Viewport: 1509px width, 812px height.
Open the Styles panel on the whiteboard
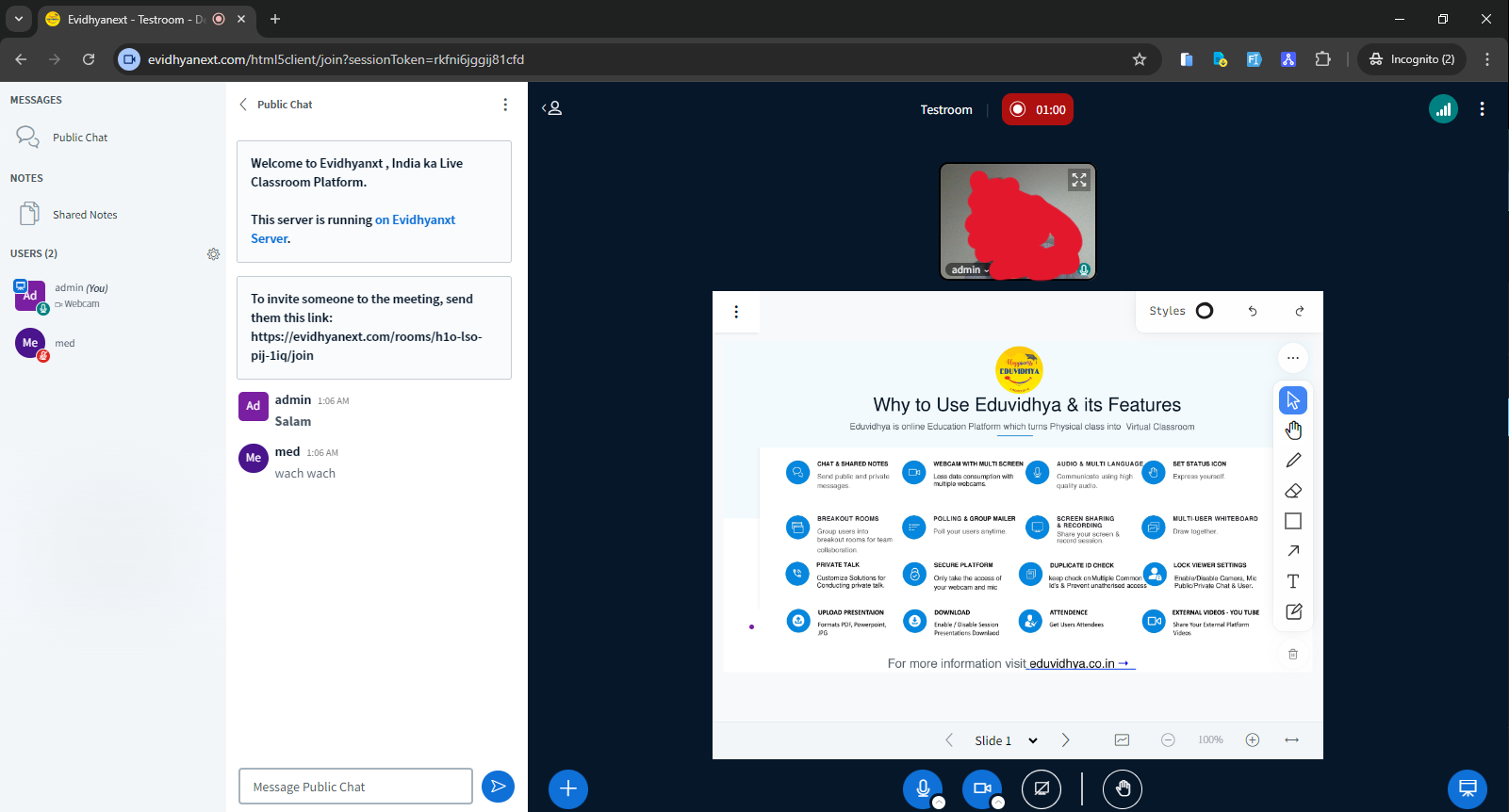pos(1181,311)
